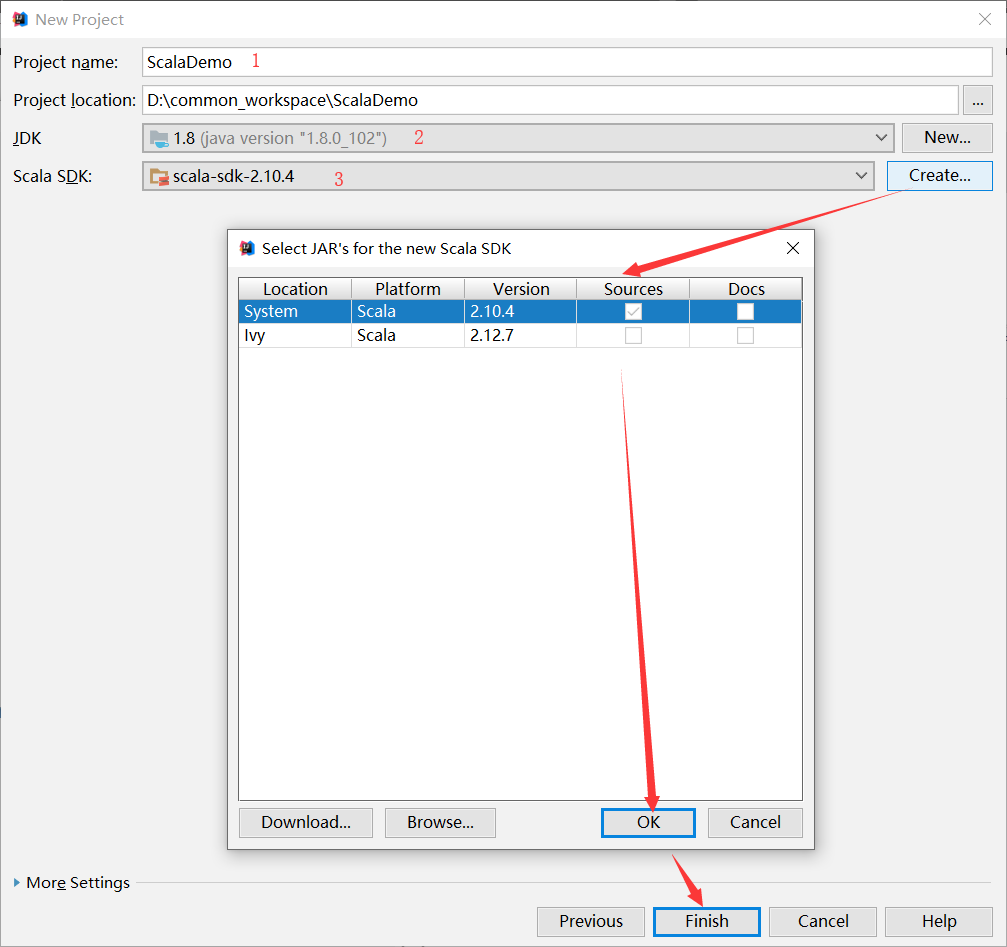Screen dimensions: 1007x947
Task: Click Scala platform cell in Ivy row
Action: pyautogui.click(x=408, y=335)
